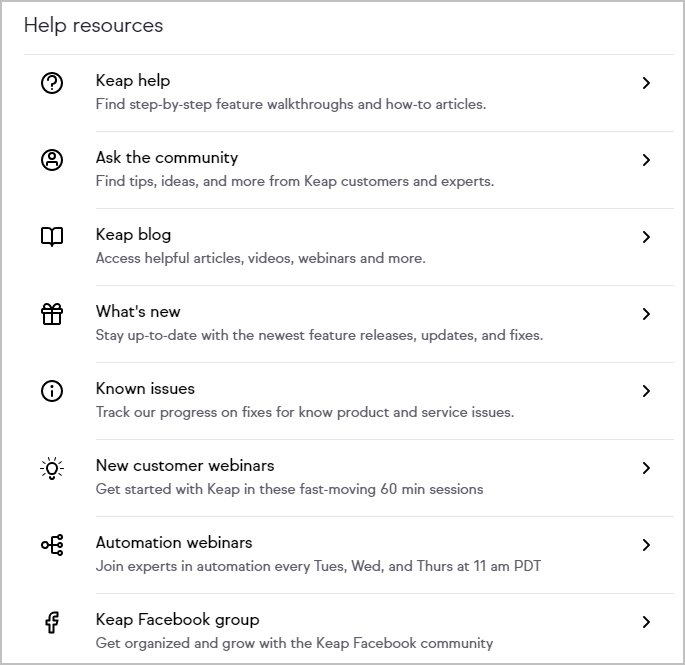Click the arrow next to What's new
Screen dimensions: 685x665
[646, 314]
